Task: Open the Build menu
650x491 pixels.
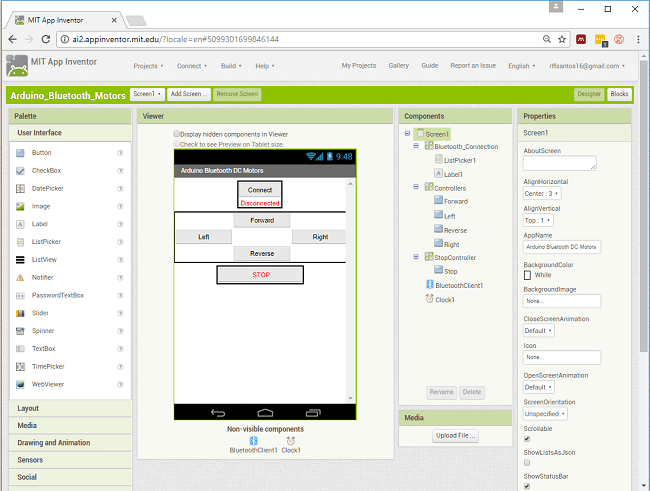Action: 231,66
